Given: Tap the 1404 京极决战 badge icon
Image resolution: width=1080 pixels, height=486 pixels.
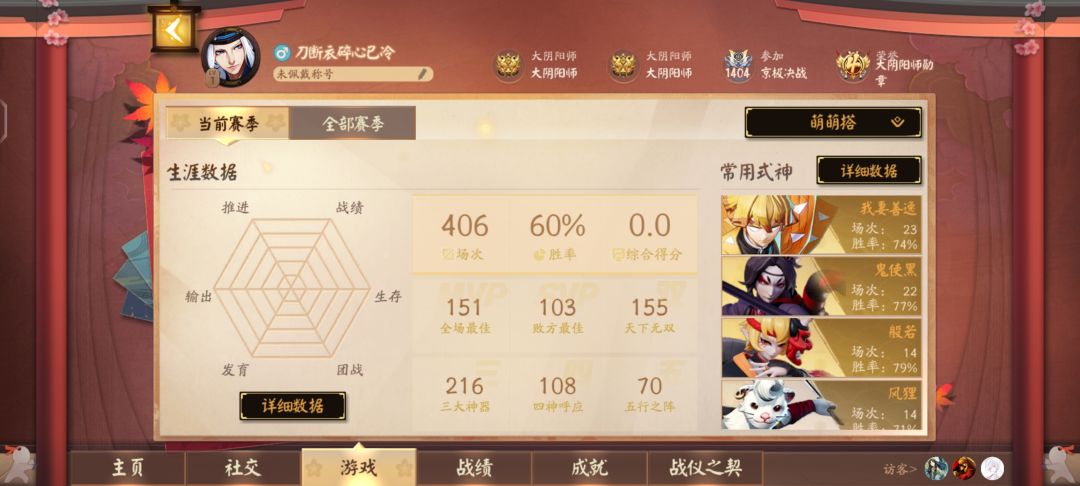Looking at the screenshot, I should click(738, 65).
